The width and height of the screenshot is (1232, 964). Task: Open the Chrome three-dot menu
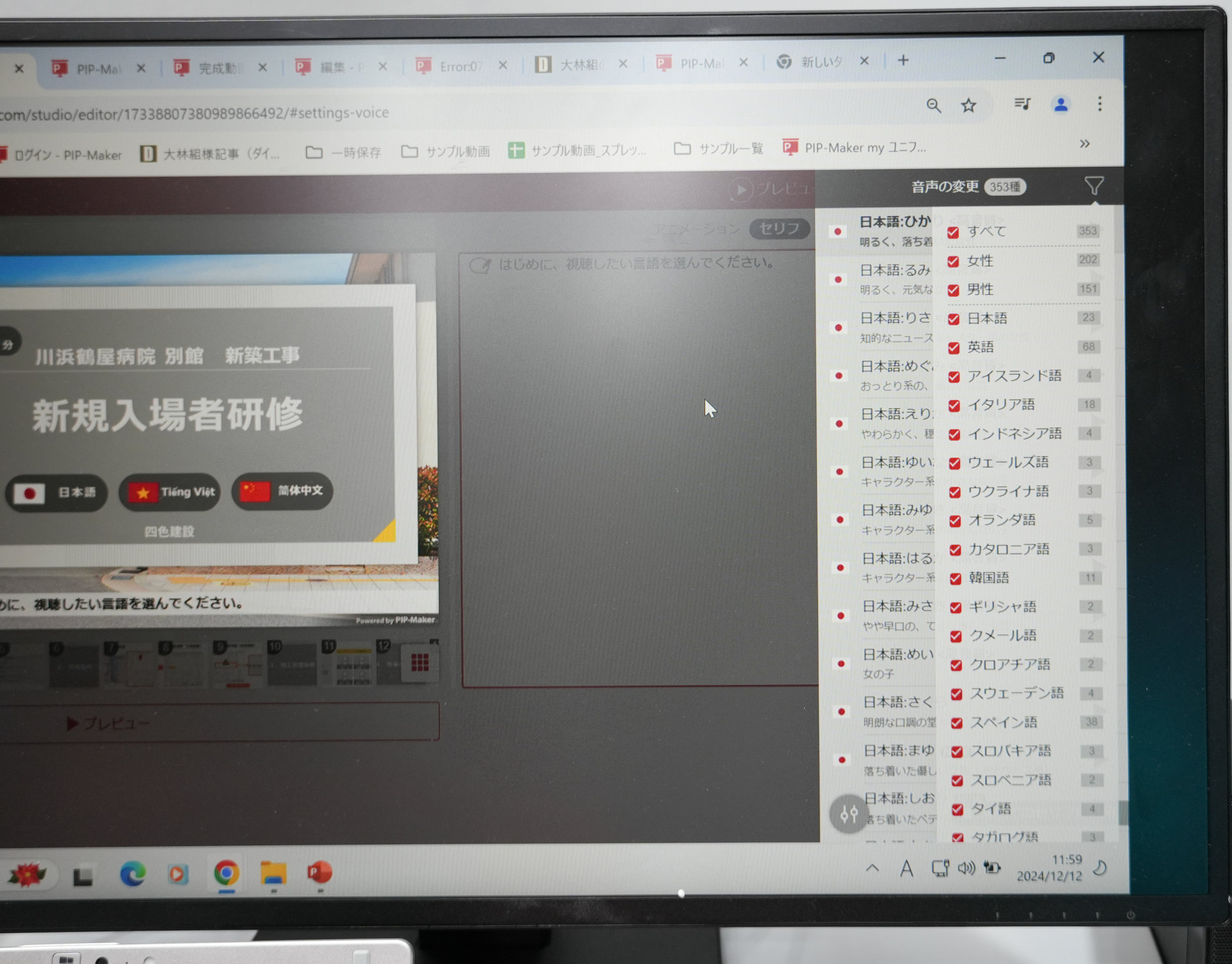click(1100, 104)
